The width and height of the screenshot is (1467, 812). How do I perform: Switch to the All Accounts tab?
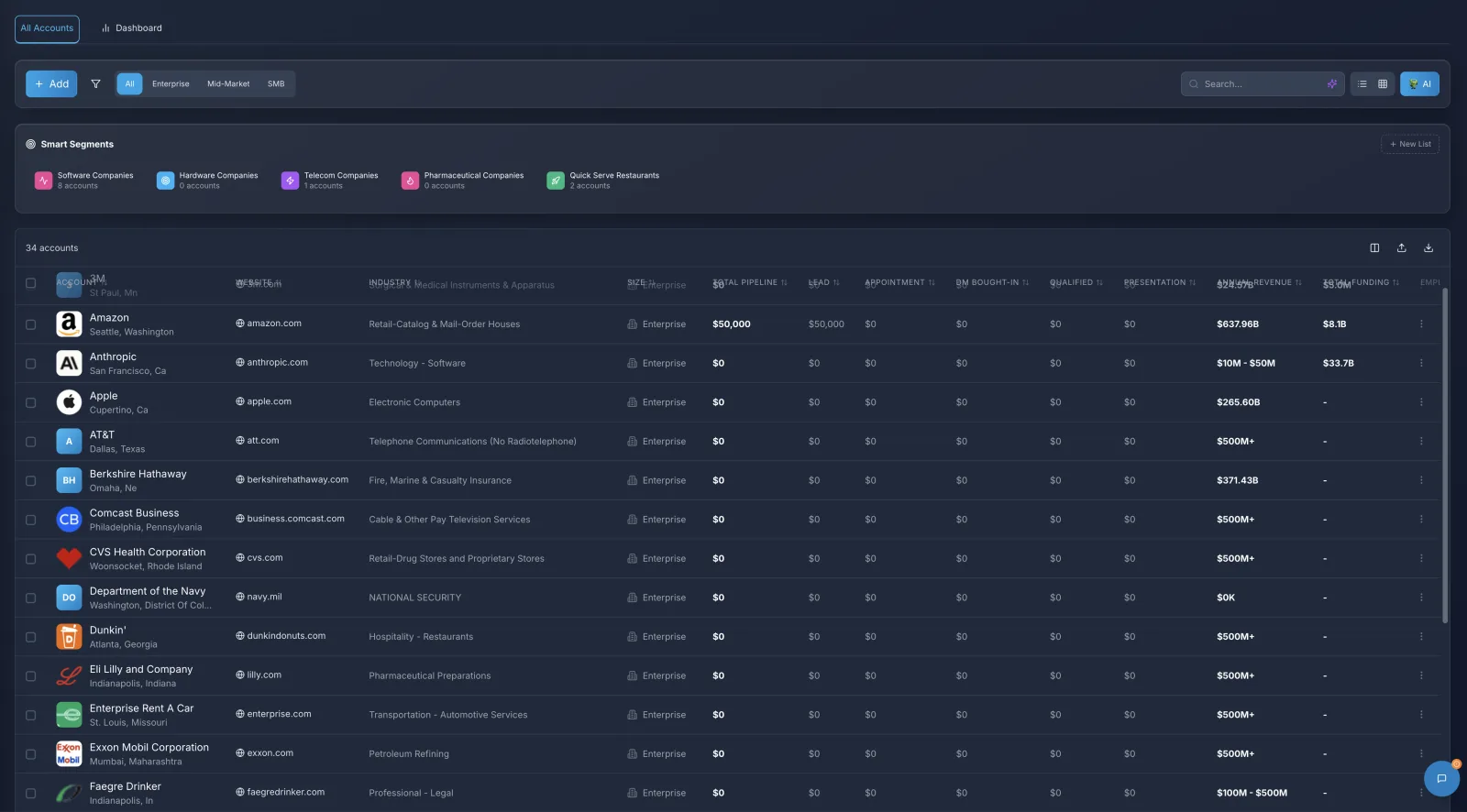coord(47,28)
